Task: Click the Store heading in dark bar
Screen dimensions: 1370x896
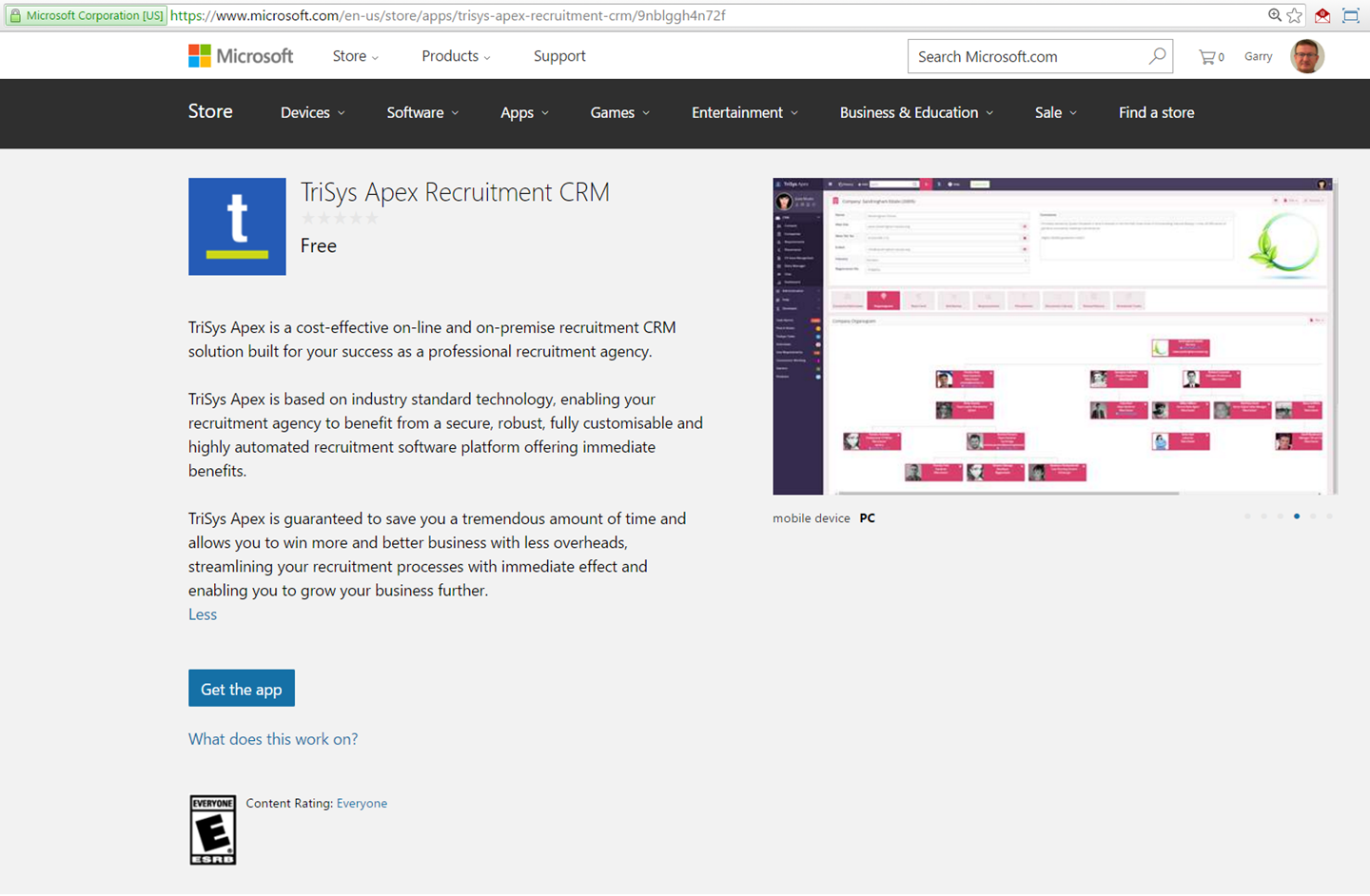Action: pos(210,111)
